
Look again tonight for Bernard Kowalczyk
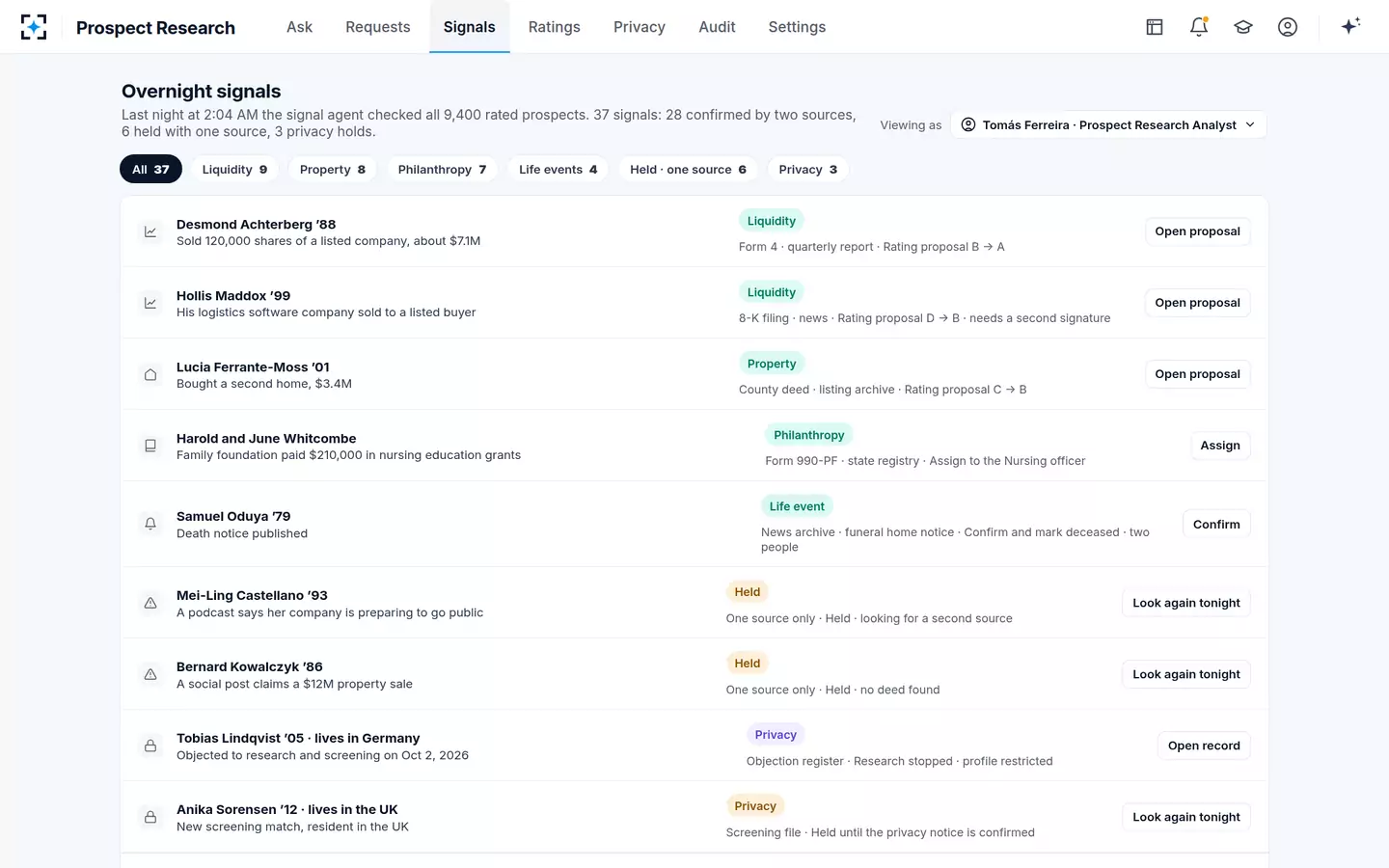pos(1186,674)
